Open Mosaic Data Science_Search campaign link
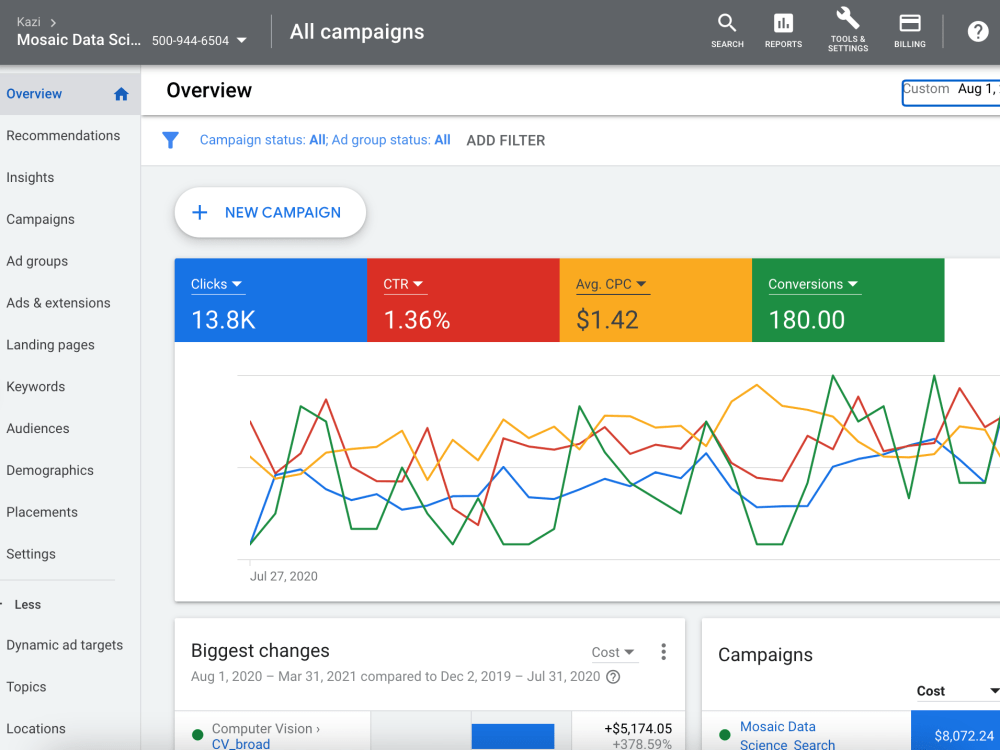The image size is (1000, 750). click(x=787, y=735)
